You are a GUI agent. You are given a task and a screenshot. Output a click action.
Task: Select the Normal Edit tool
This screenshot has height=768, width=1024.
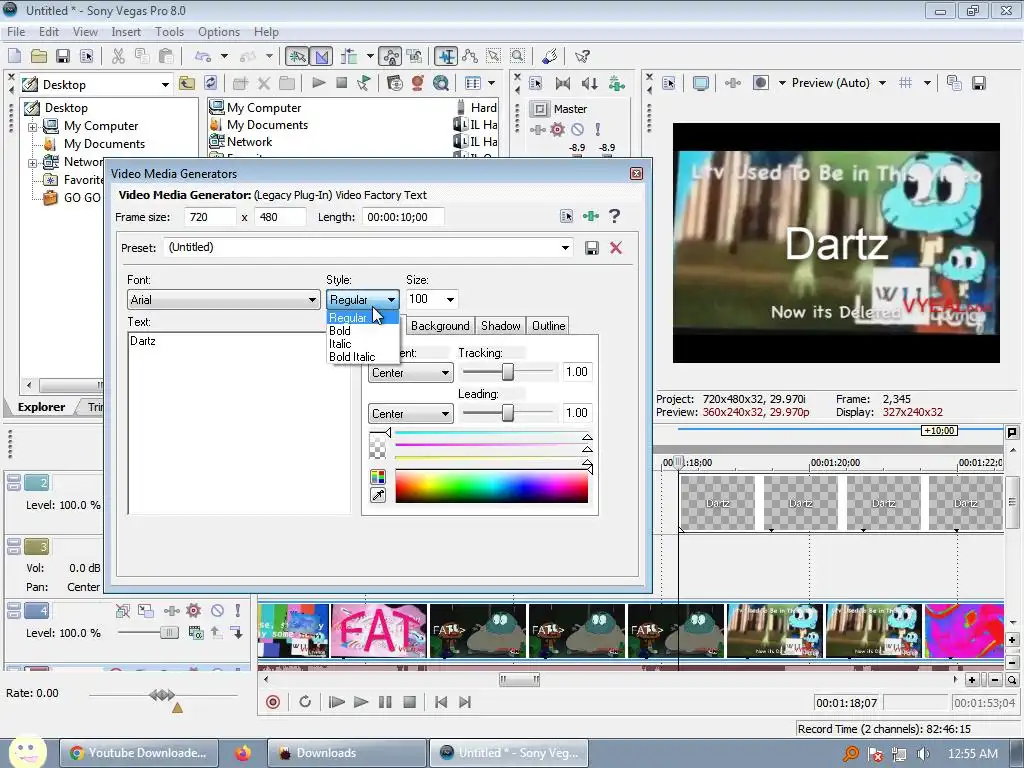coord(446,56)
